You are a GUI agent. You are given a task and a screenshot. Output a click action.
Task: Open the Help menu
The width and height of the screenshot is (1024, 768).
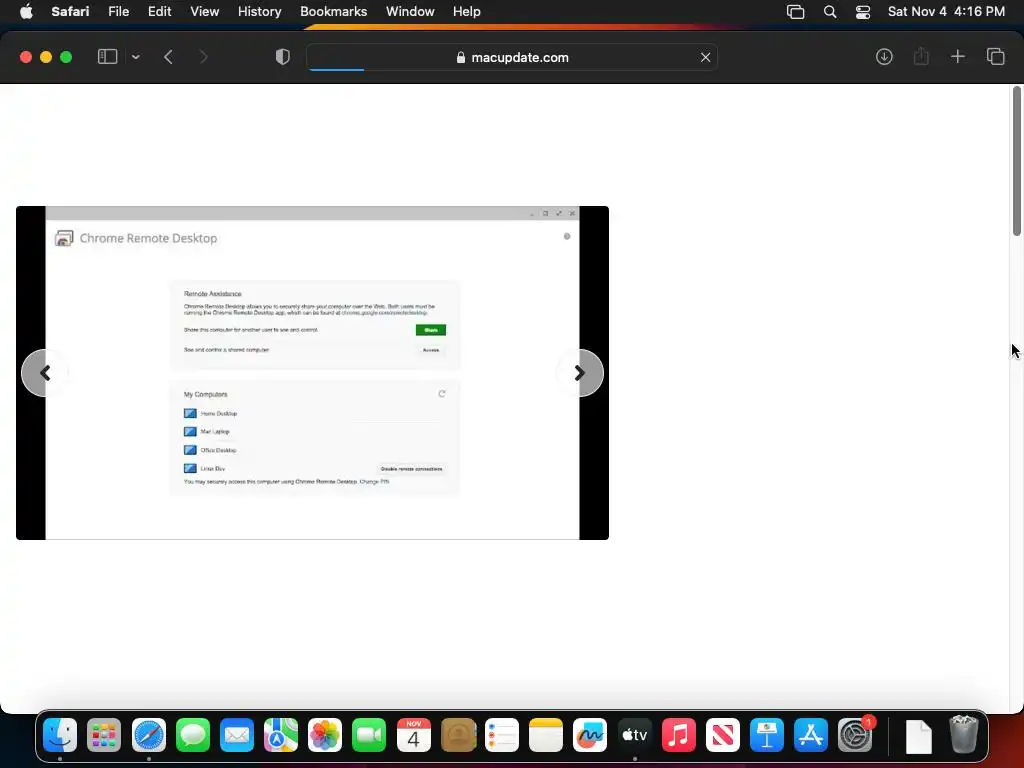point(467,11)
